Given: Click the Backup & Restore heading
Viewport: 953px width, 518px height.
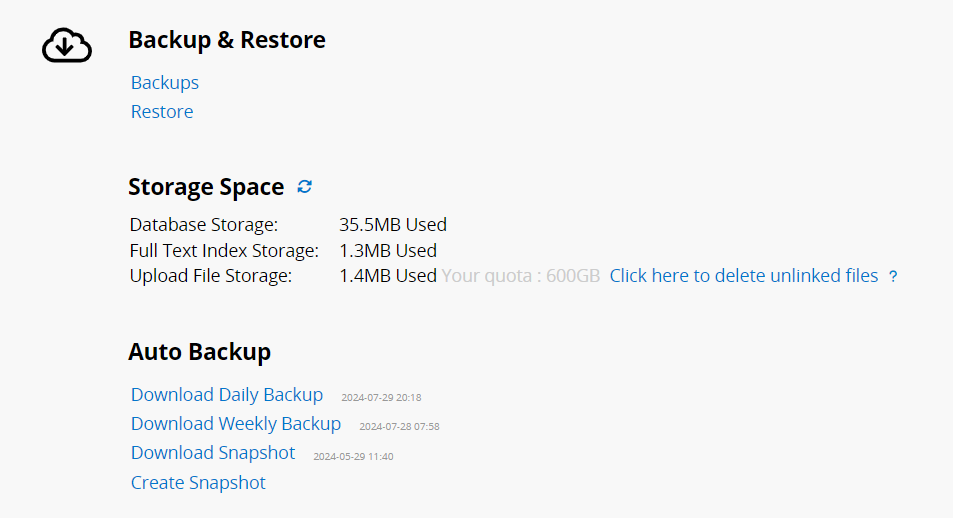Looking at the screenshot, I should [x=227, y=40].
